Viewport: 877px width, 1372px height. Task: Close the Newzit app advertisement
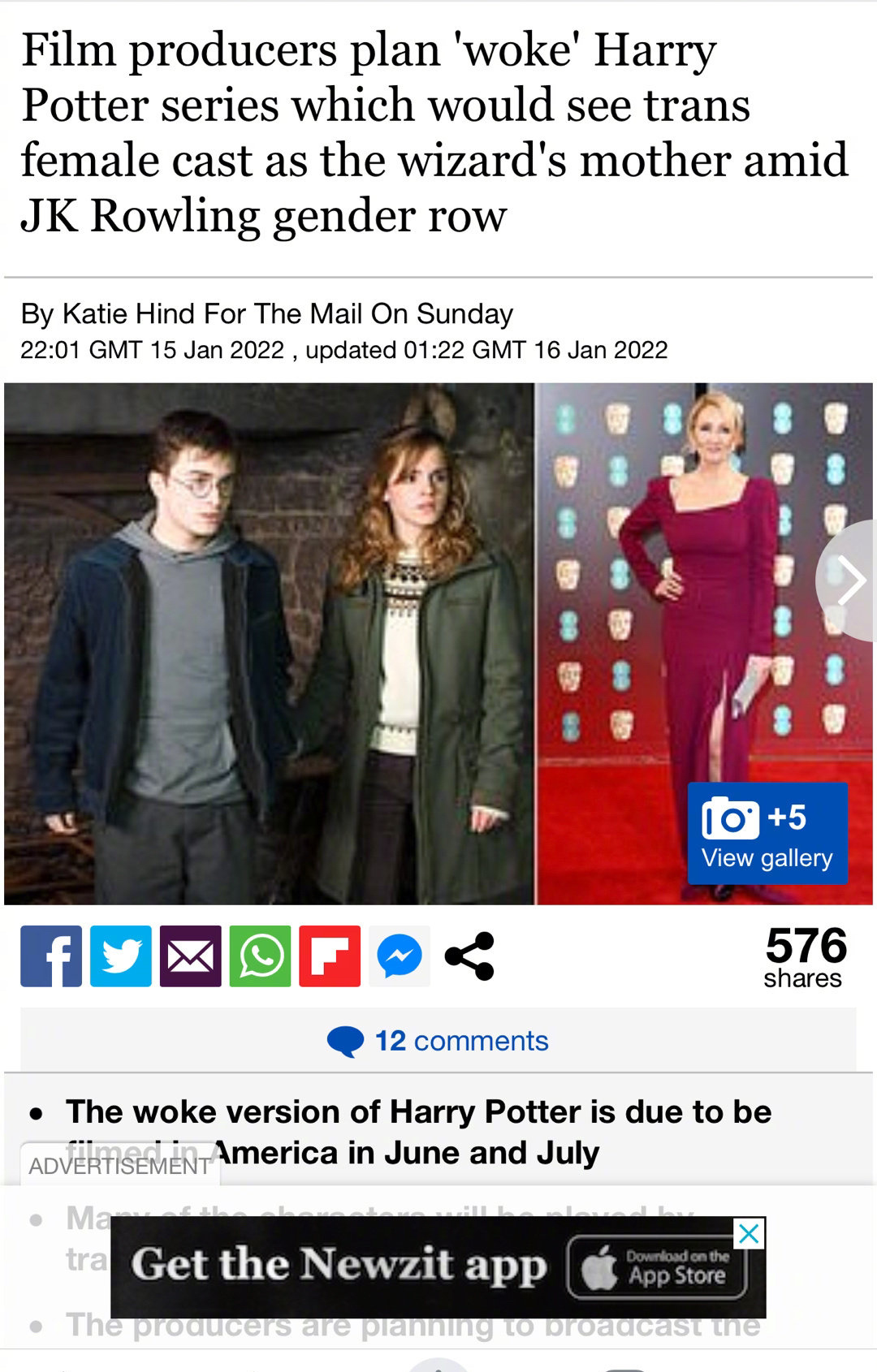[749, 1234]
